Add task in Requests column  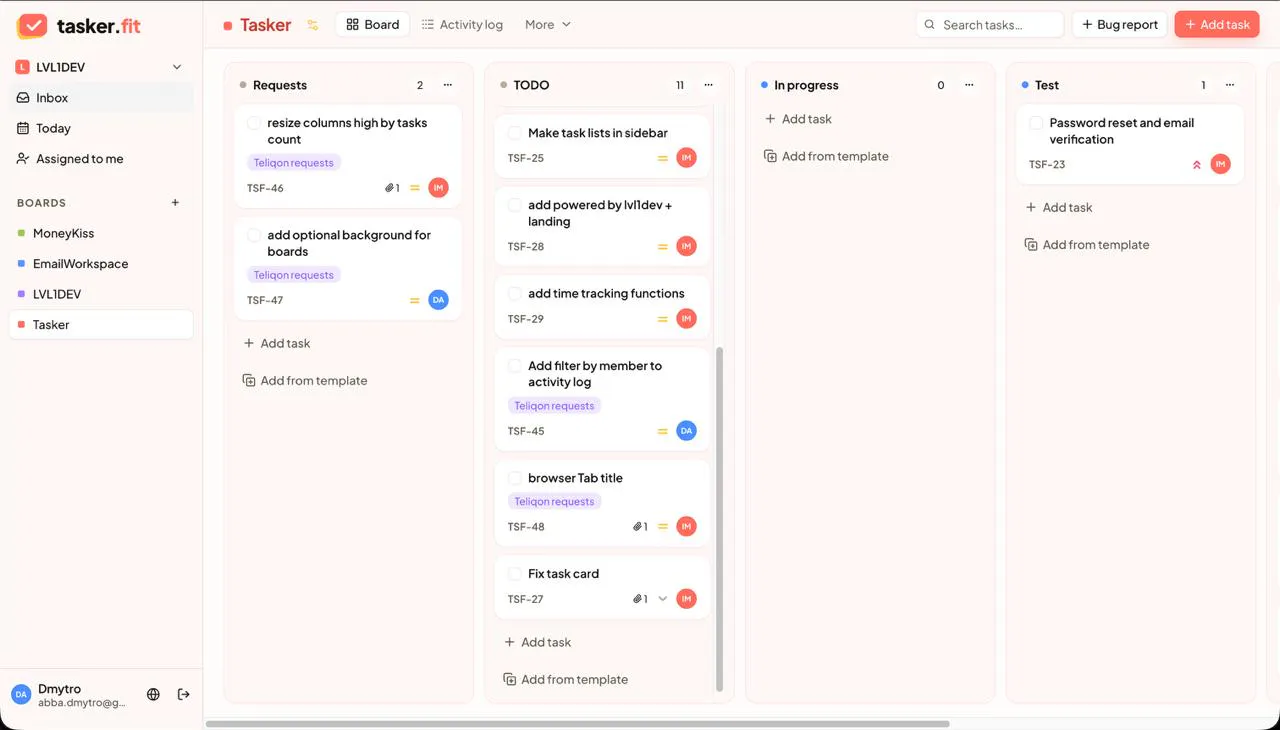277,343
